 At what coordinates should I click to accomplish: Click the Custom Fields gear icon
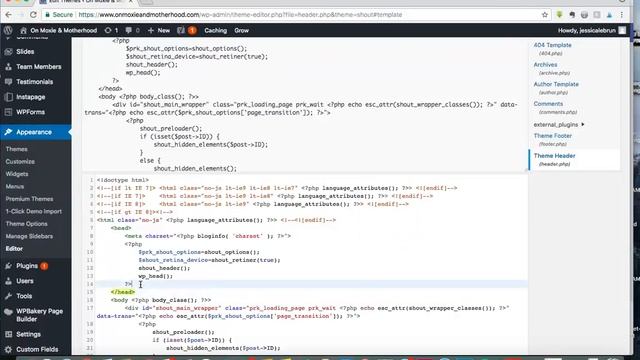(8, 349)
